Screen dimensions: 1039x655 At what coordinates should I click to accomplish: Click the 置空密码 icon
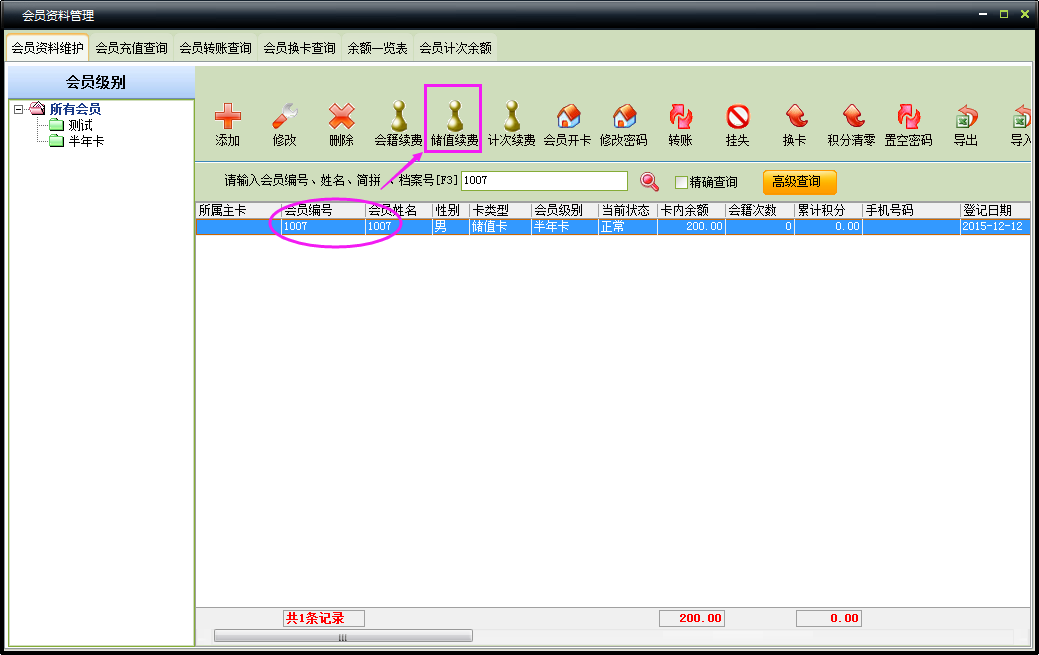point(908,117)
